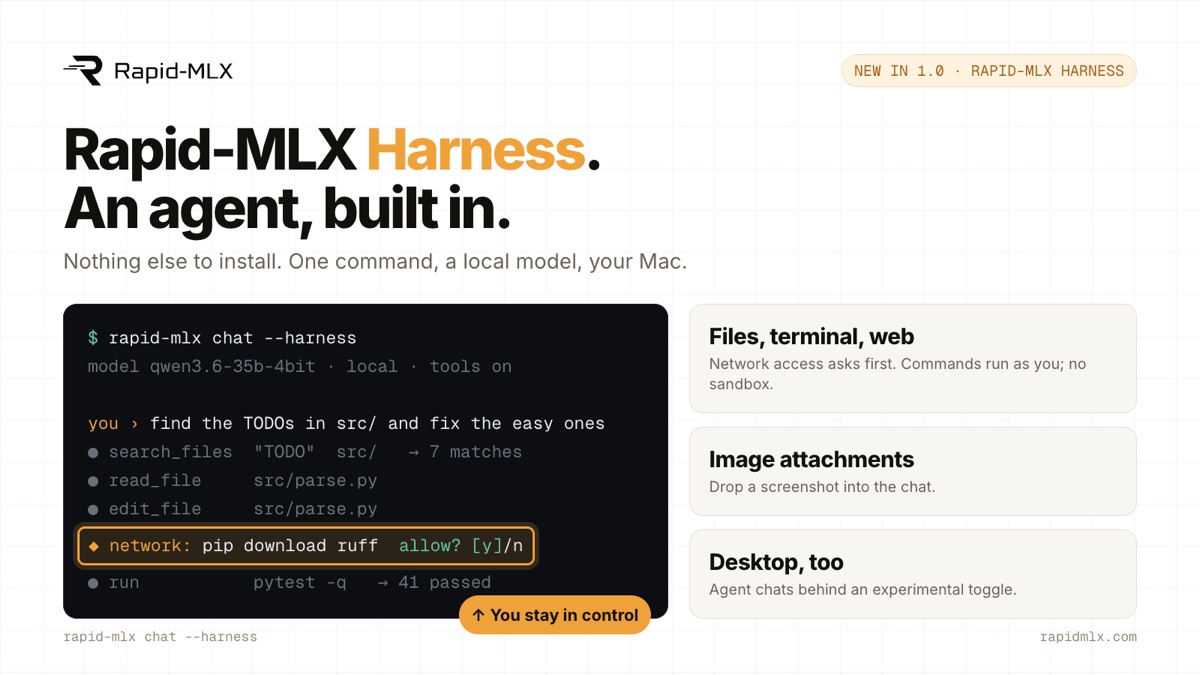Click the footer 'rapid-mlx chat --harness' text

[x=160, y=637]
